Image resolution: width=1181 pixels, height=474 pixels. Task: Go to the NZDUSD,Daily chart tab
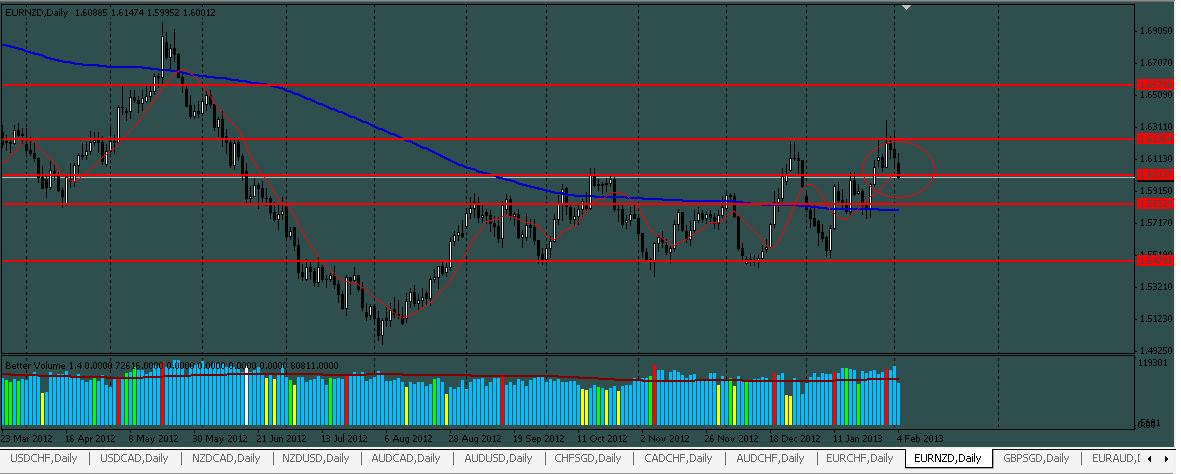(x=316, y=458)
